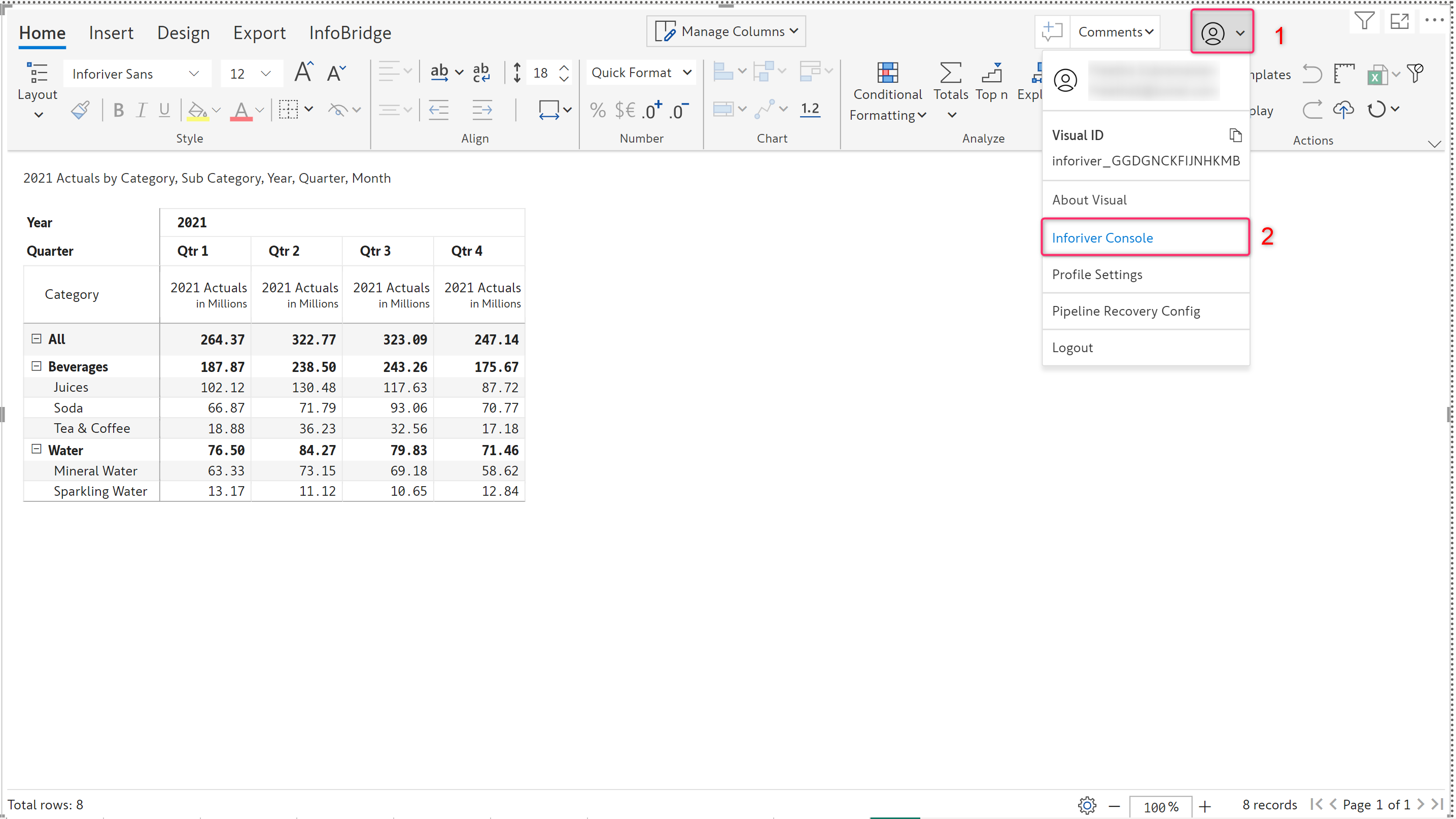Click the Totals sigma icon
Screen dimensions: 1456x819
pyautogui.click(x=950, y=73)
